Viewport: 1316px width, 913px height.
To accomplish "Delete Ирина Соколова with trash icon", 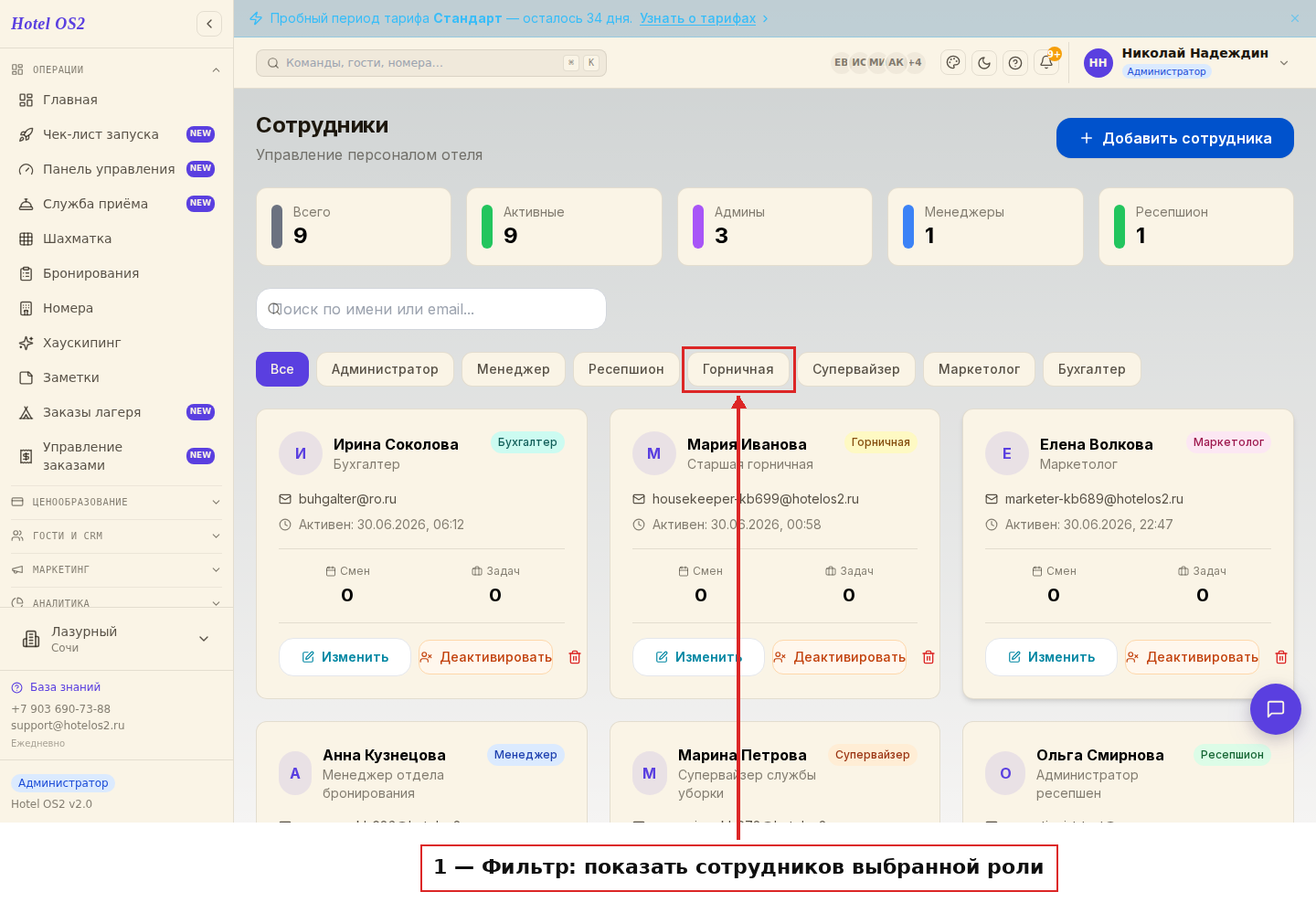I will (575, 657).
